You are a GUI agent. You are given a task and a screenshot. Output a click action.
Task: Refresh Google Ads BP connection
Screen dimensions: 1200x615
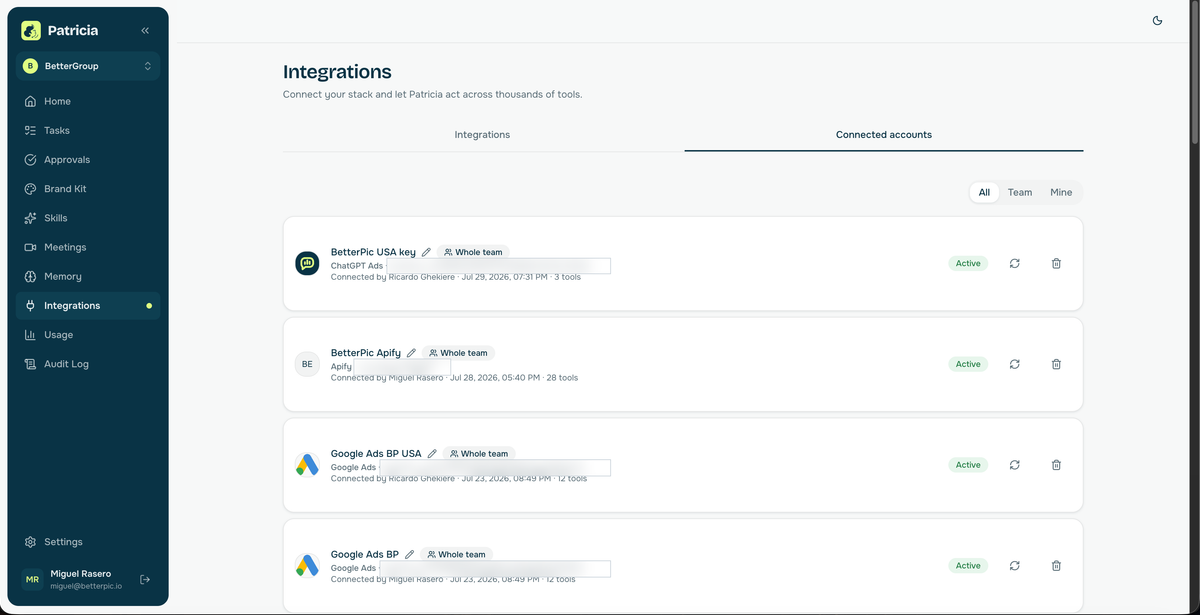click(1015, 566)
